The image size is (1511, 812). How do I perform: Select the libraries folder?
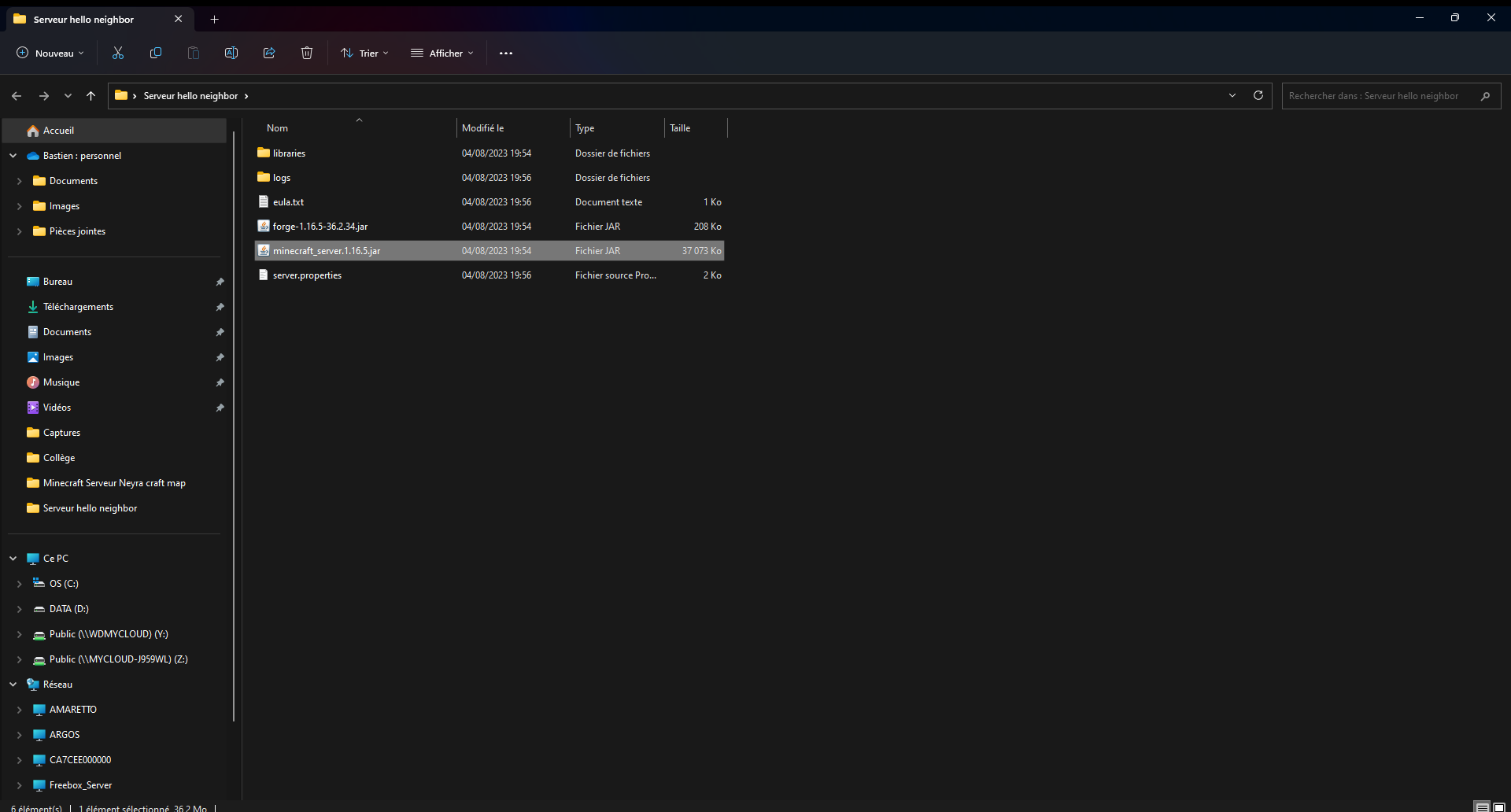(x=489, y=153)
